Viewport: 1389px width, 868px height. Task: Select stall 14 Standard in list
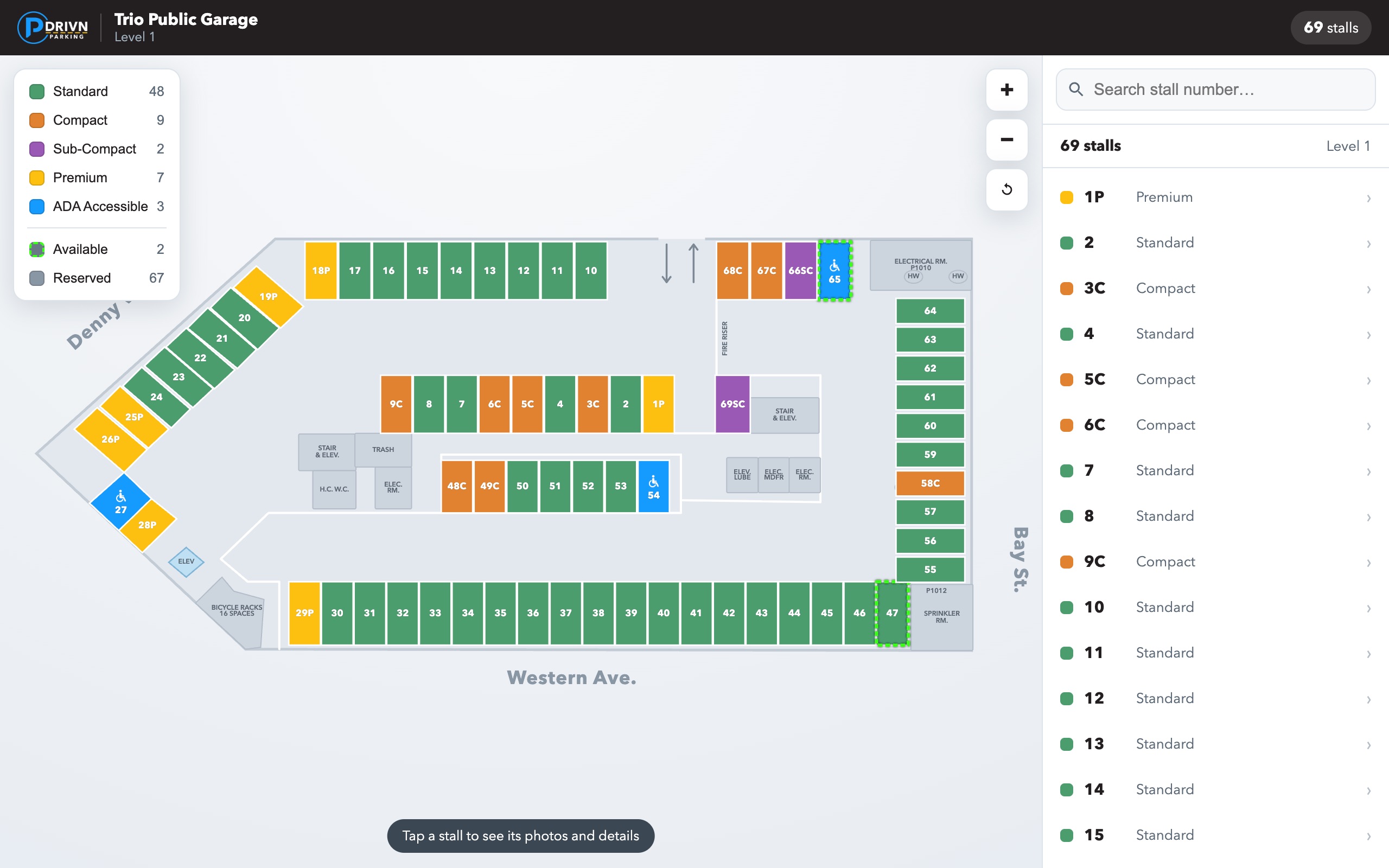[1216, 790]
